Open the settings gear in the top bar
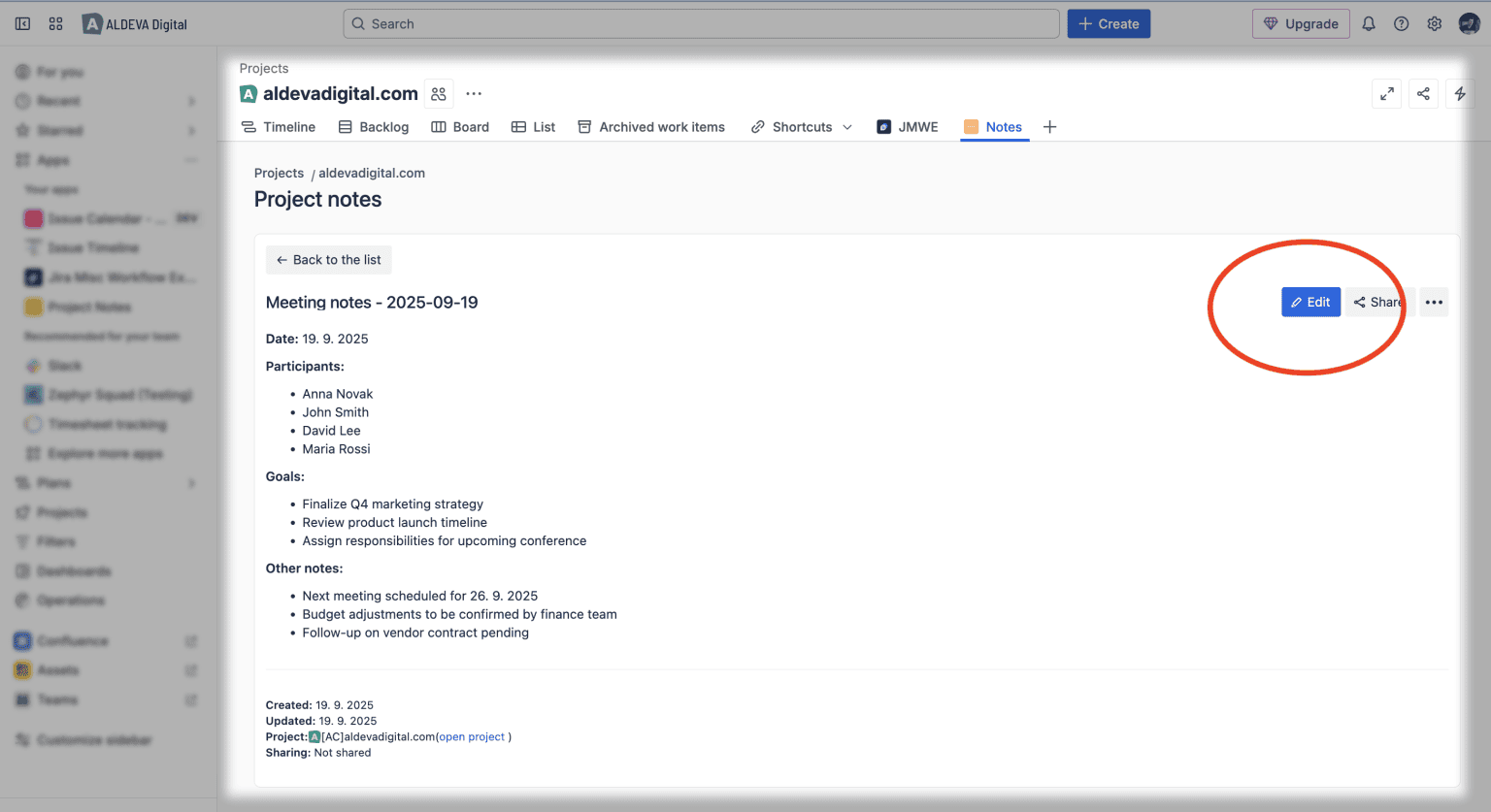 click(x=1435, y=24)
